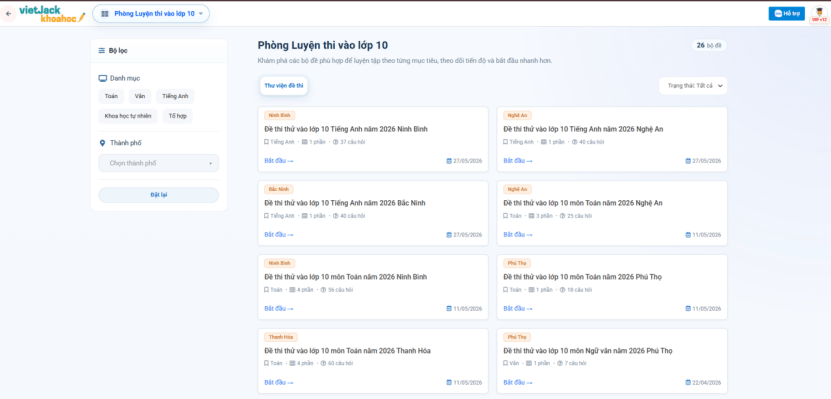Click the "26 bộ đề" count badge
The width and height of the screenshot is (831, 399).
click(709, 46)
